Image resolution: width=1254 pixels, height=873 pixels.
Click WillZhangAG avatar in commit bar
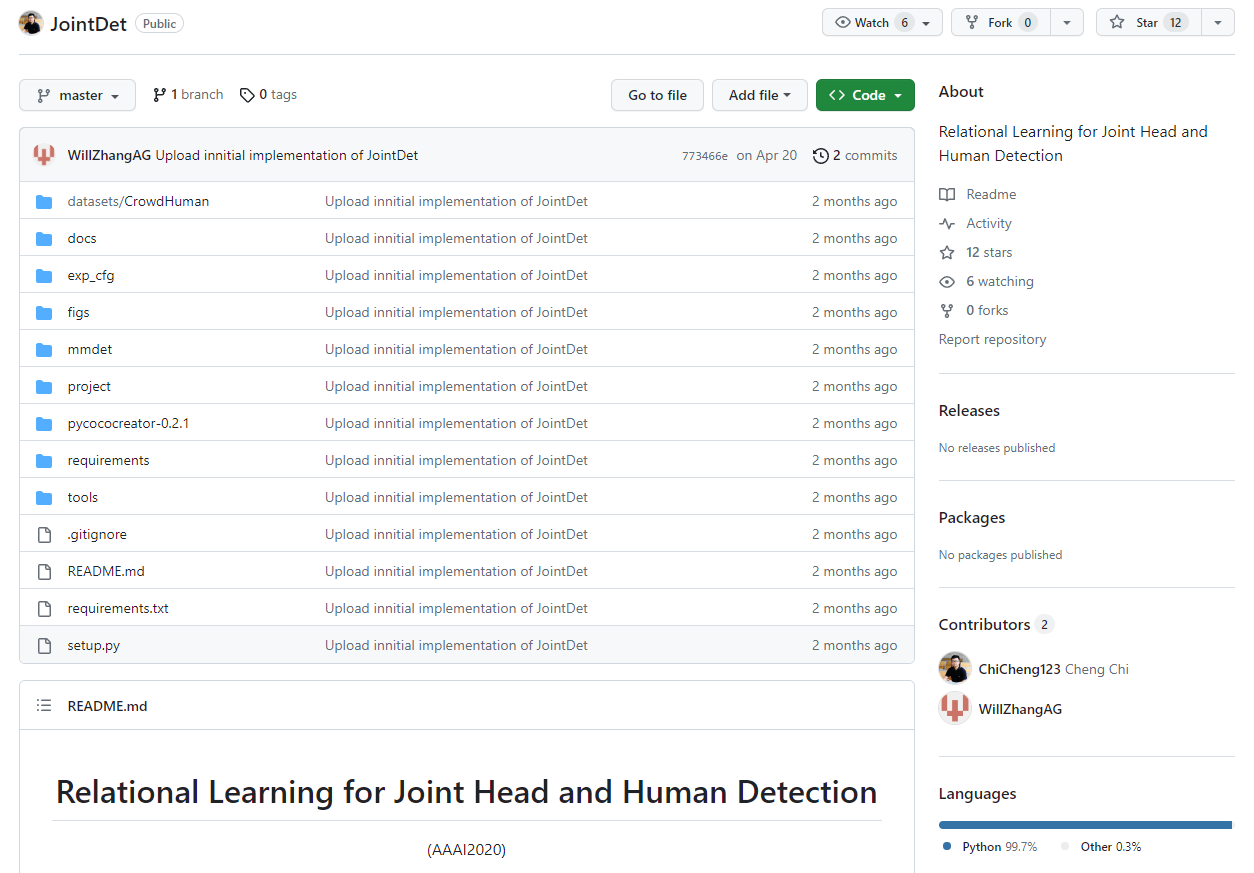click(44, 155)
